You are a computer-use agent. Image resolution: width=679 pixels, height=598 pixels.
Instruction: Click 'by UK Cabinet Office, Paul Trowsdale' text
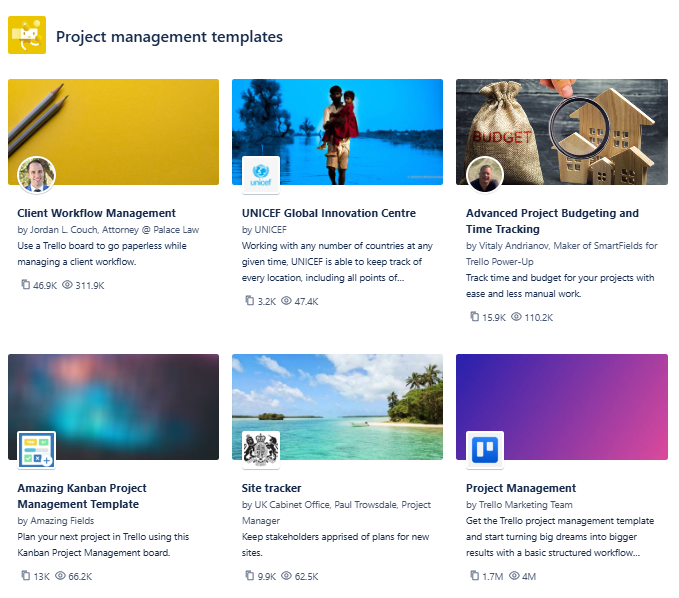[336, 513]
